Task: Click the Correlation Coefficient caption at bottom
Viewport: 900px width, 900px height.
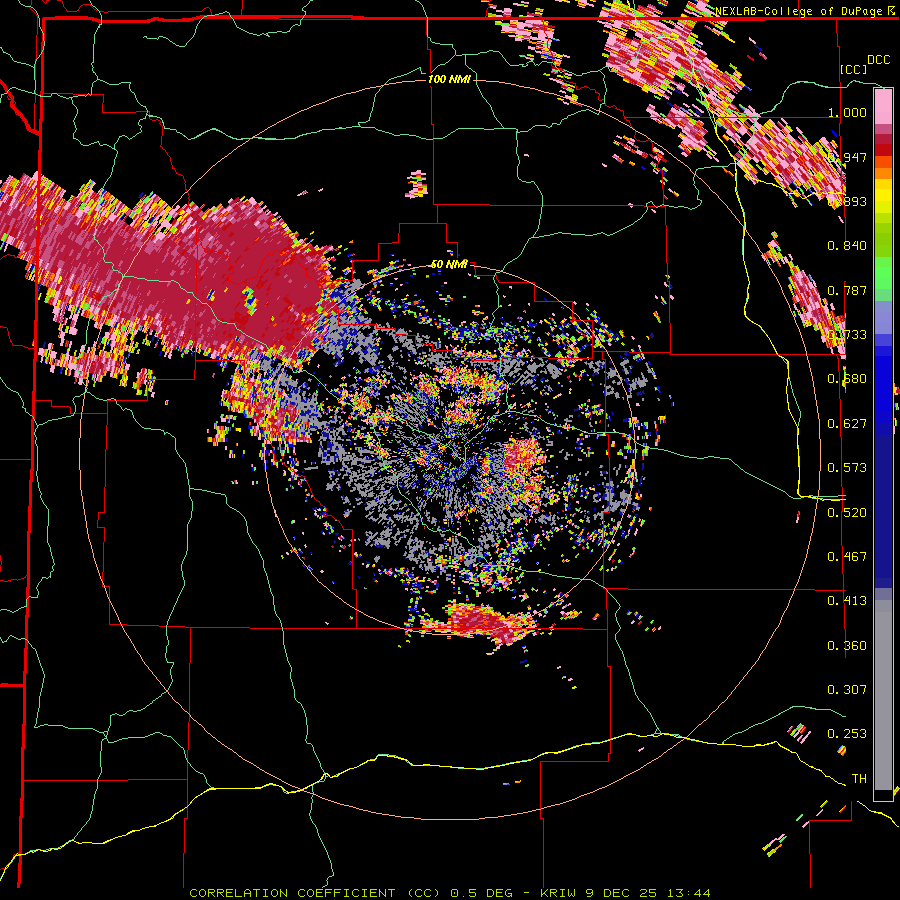Action: click(450, 893)
